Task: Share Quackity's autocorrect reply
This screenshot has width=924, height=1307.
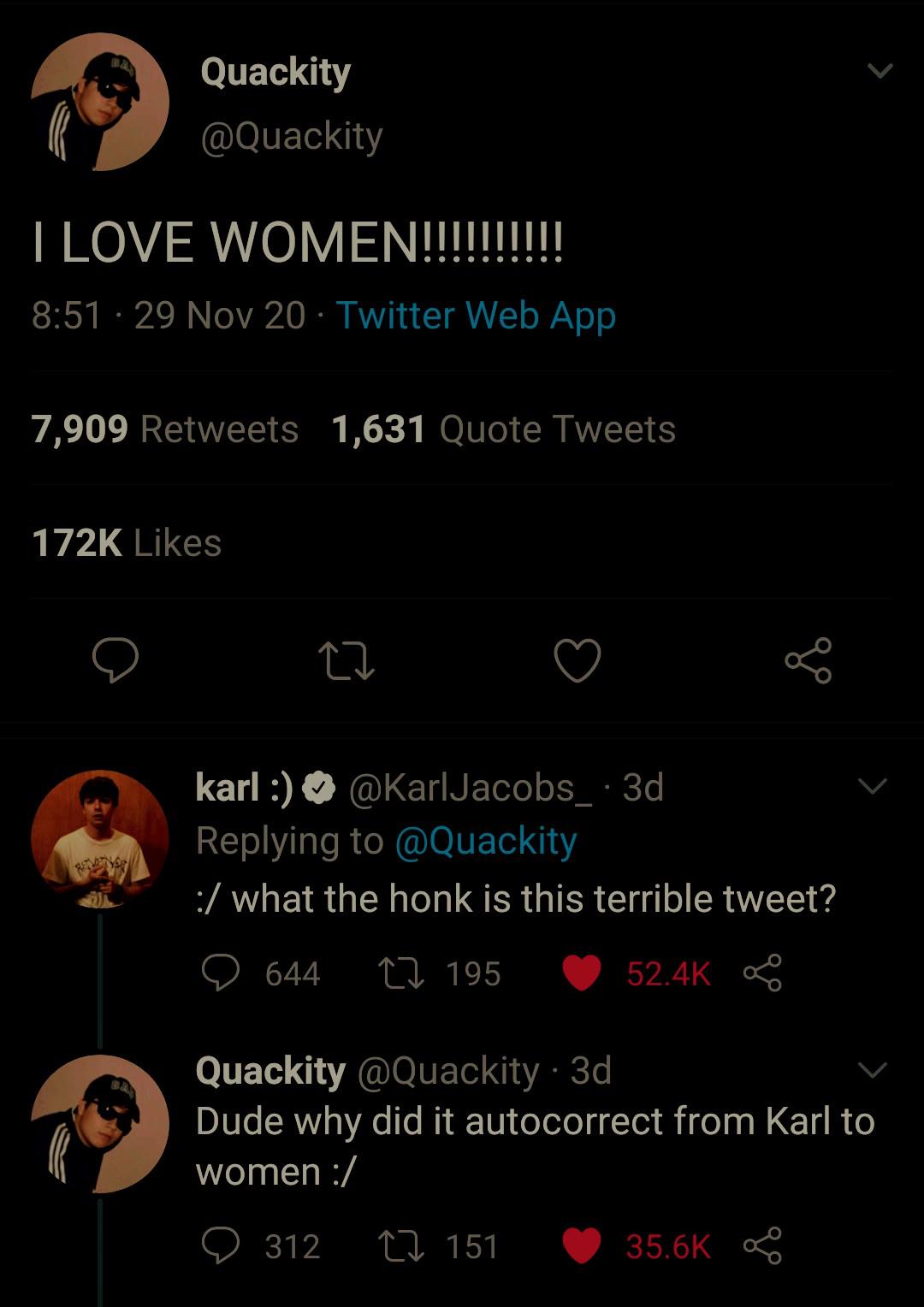Action: point(762,1246)
